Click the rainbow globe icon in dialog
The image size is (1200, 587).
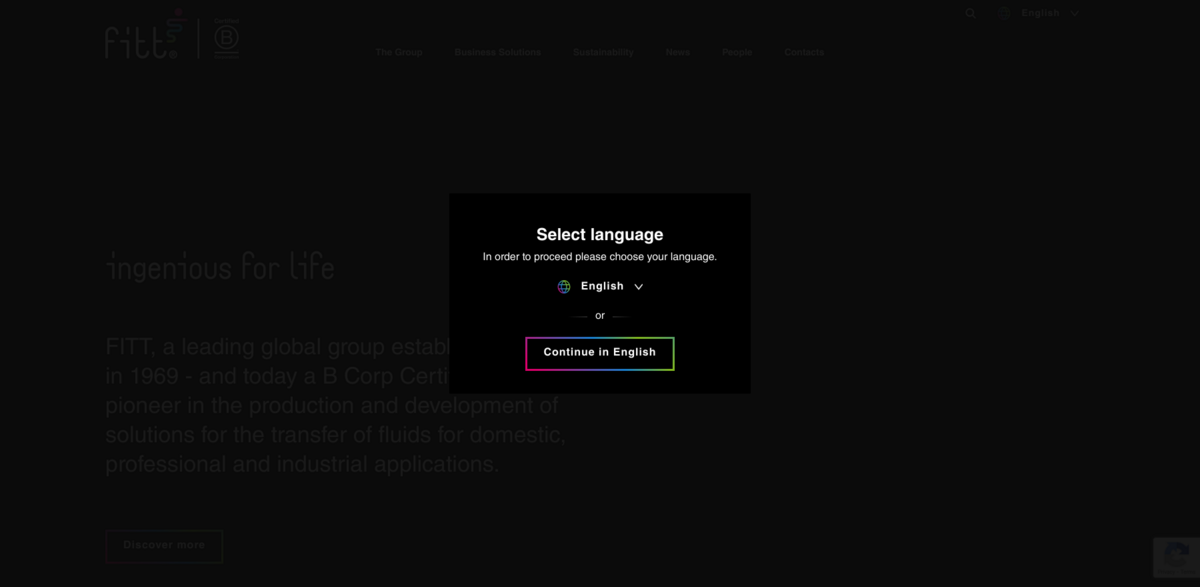[x=564, y=287]
